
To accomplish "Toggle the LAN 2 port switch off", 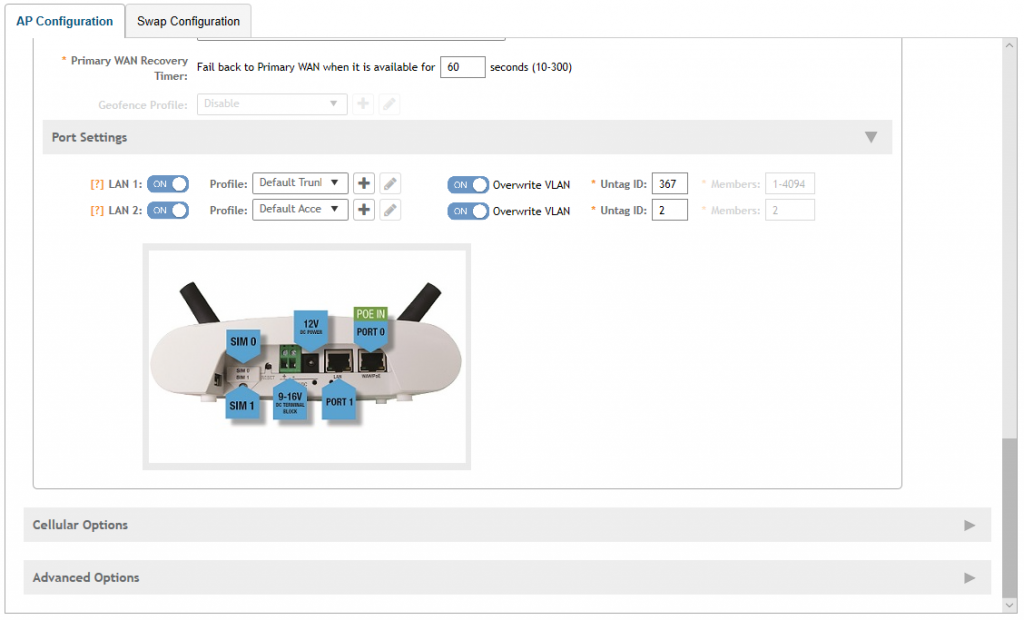I will (x=168, y=211).
